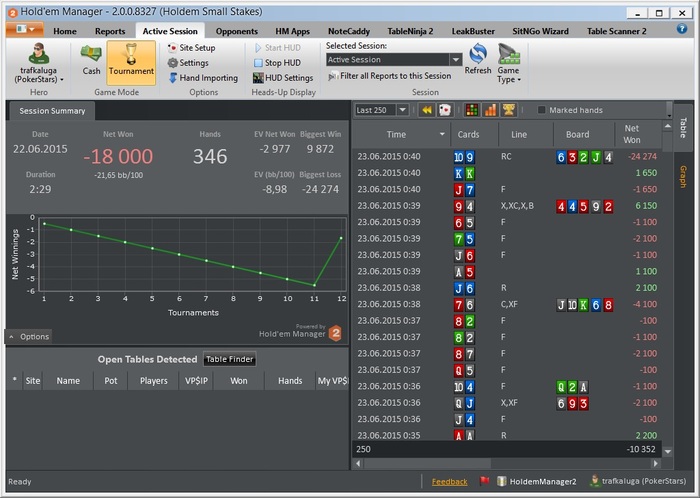Click the dice icon in hands toolbar
Image resolution: width=700 pixels, height=498 pixels.
click(x=445, y=110)
